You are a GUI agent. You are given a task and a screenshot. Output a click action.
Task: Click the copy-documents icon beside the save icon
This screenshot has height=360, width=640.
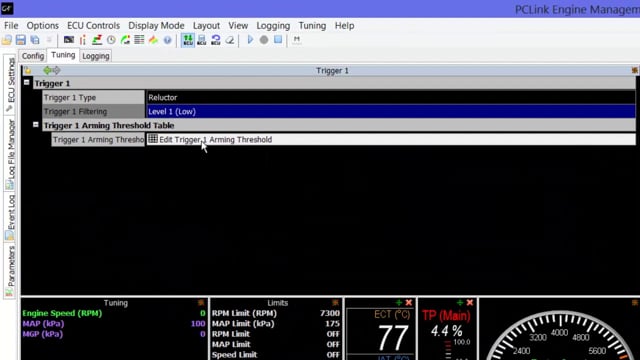click(35, 40)
